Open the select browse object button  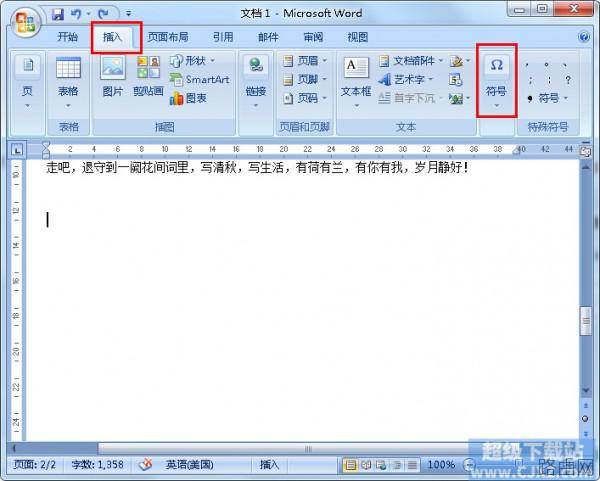(585, 419)
